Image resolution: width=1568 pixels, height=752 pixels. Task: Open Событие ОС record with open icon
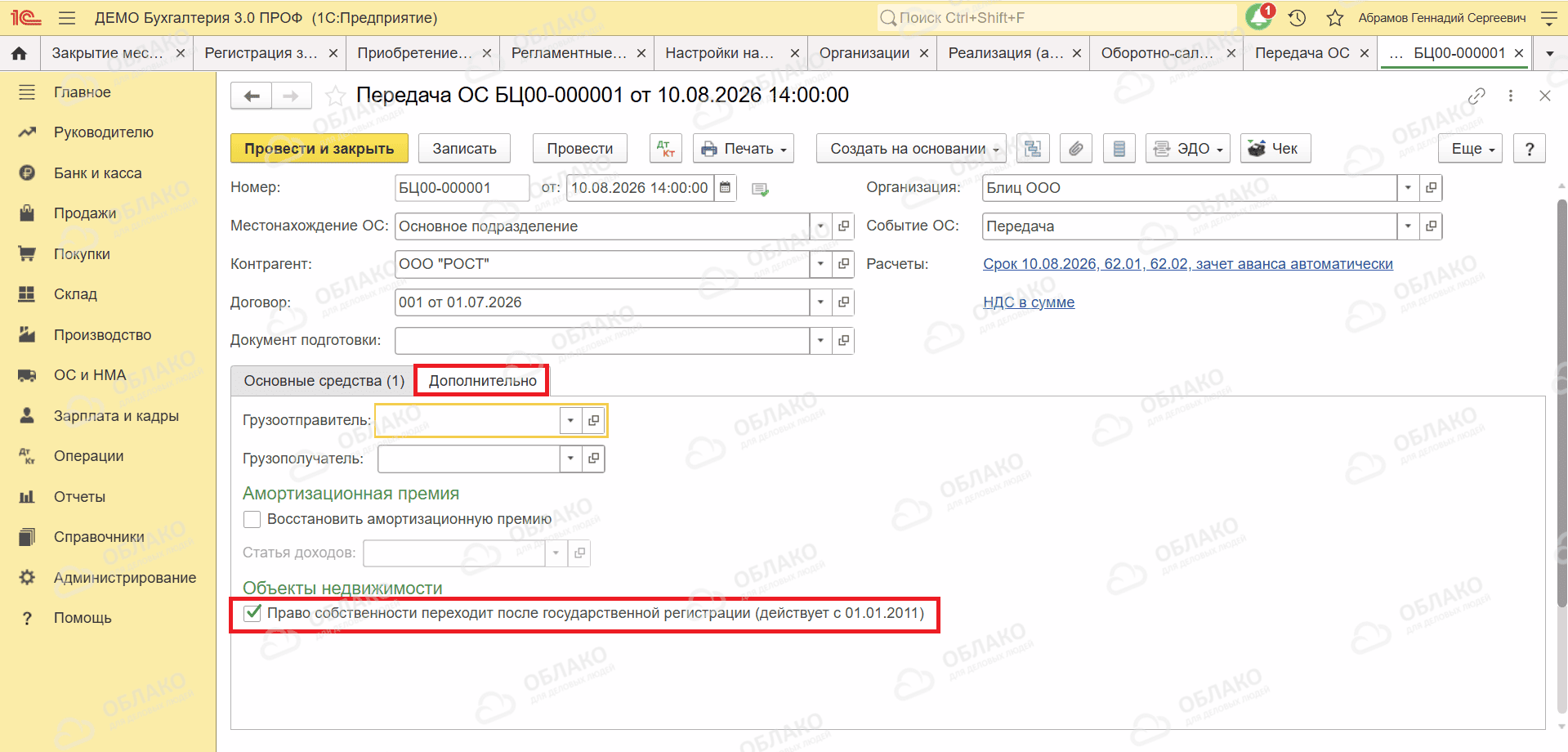pos(1431,226)
